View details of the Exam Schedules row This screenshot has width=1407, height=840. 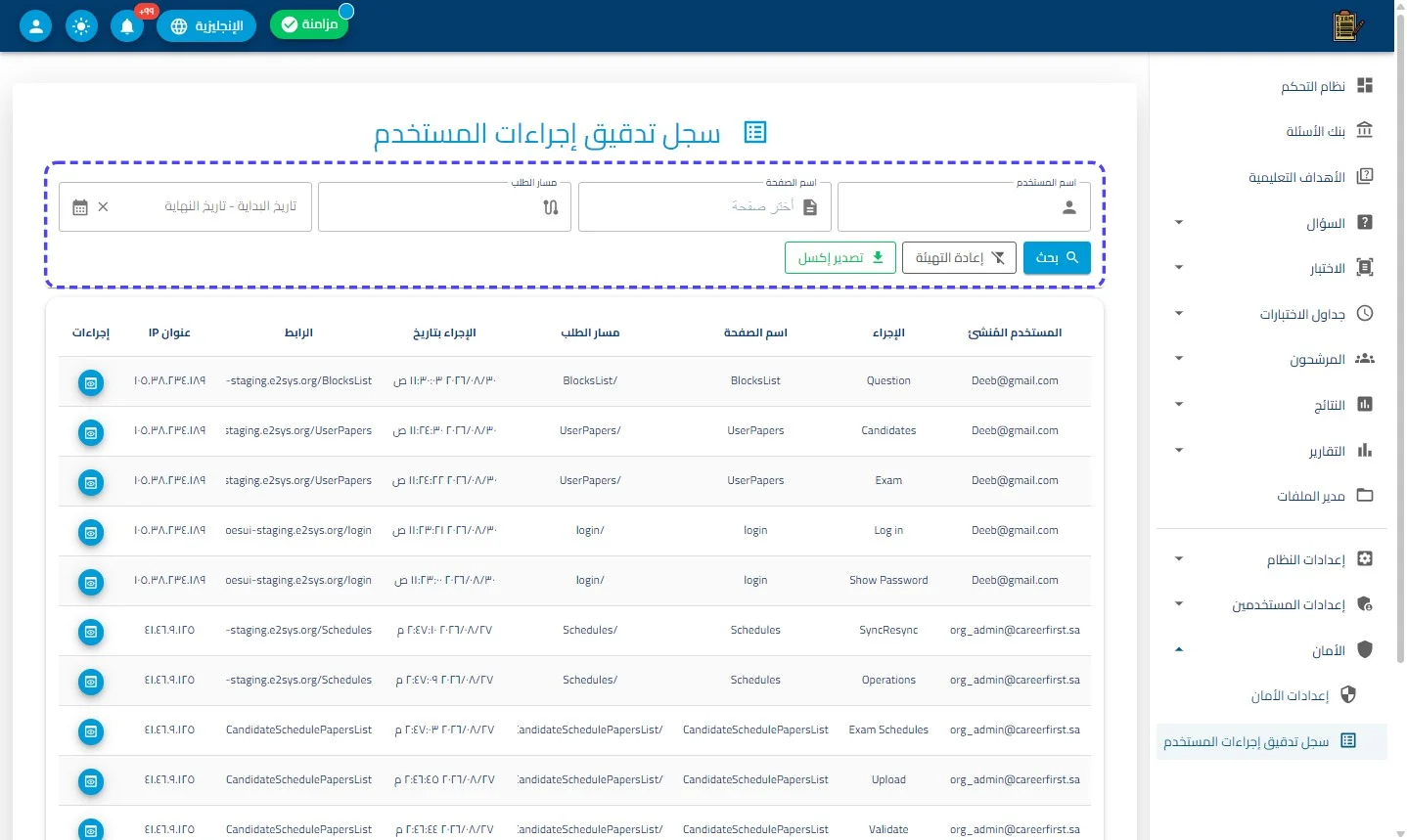[x=91, y=731]
